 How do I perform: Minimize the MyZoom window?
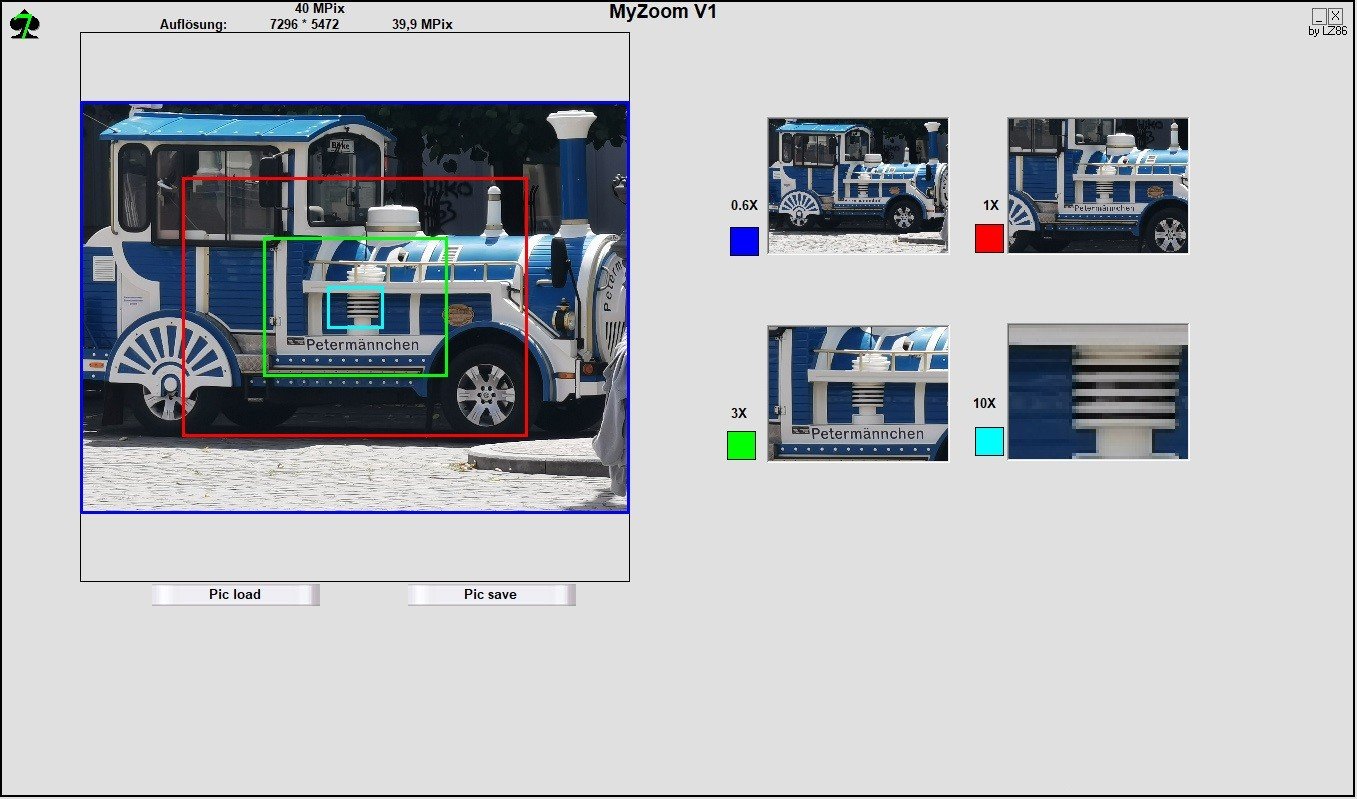pyautogui.click(x=1319, y=15)
